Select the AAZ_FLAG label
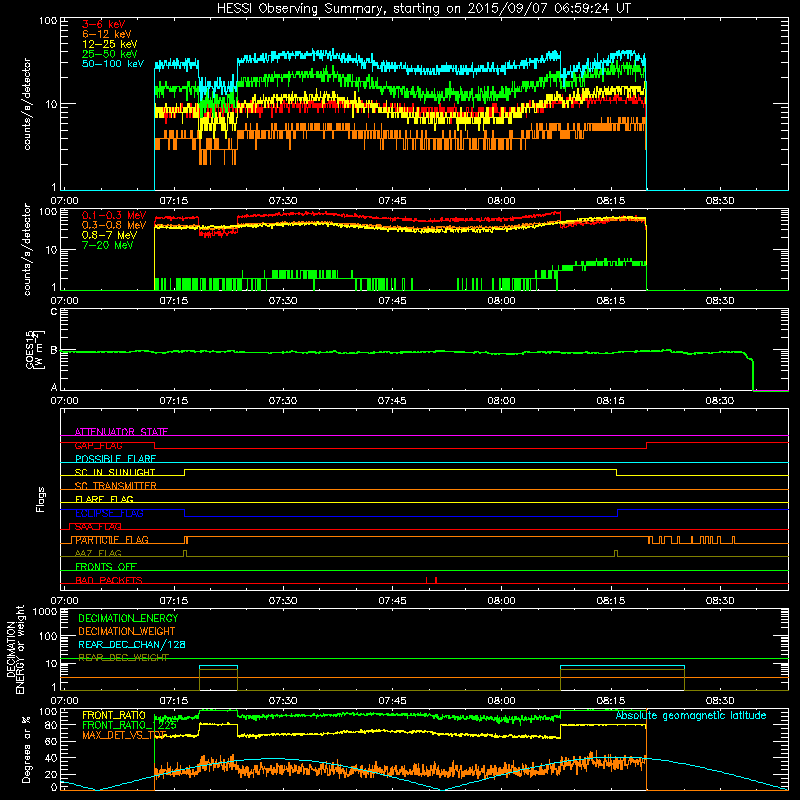This screenshot has width=800, height=800. [x=98, y=553]
